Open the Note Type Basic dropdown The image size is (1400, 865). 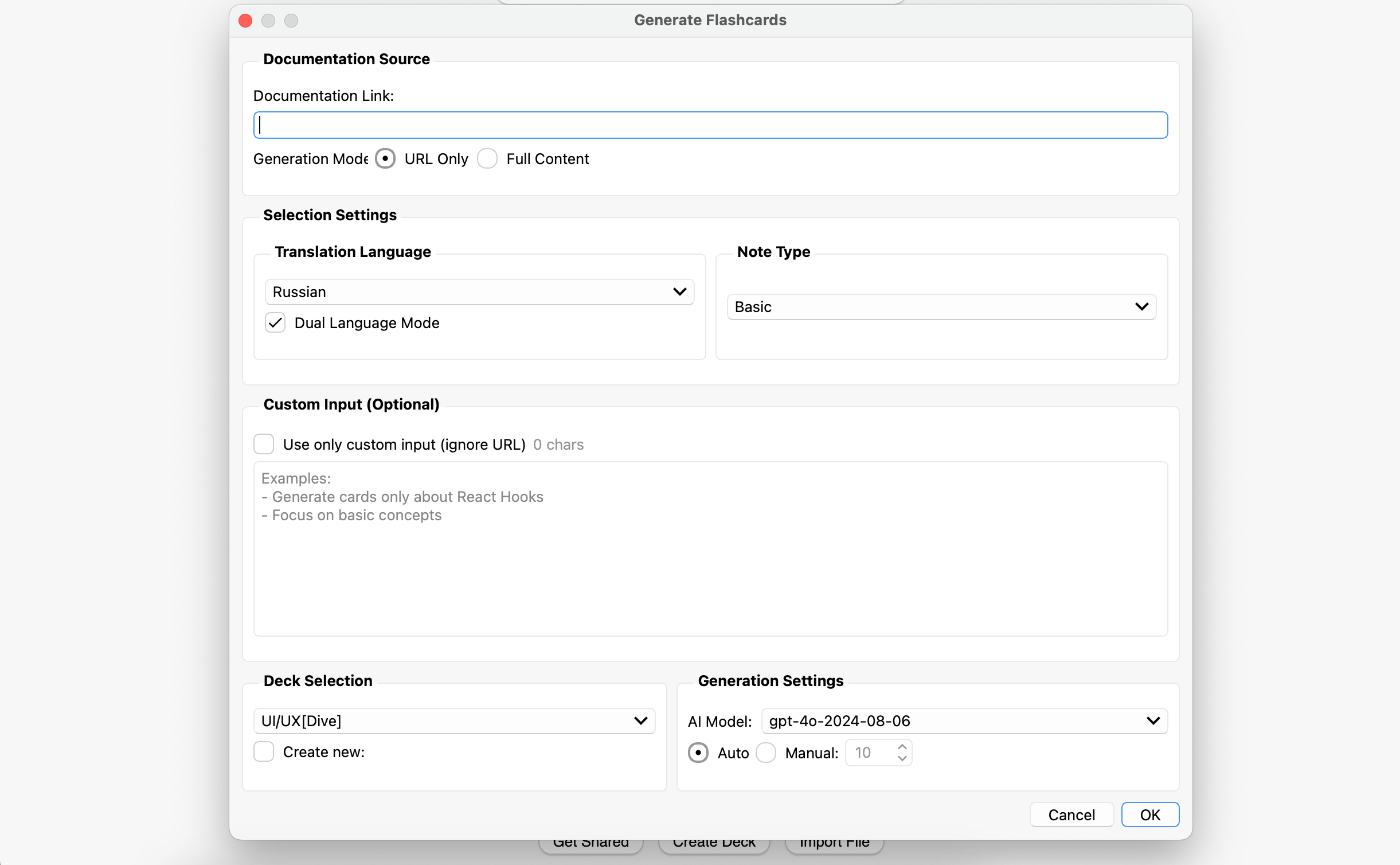[x=941, y=307]
